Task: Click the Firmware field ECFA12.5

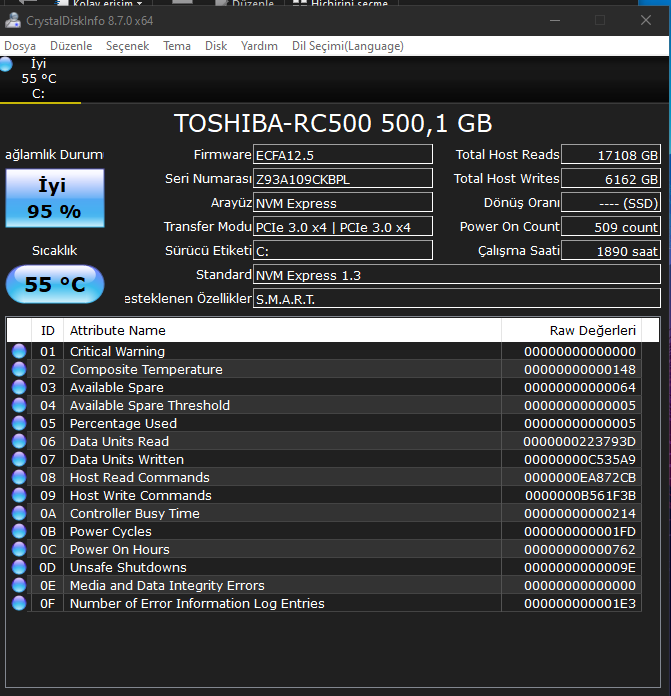Action: tap(343, 155)
